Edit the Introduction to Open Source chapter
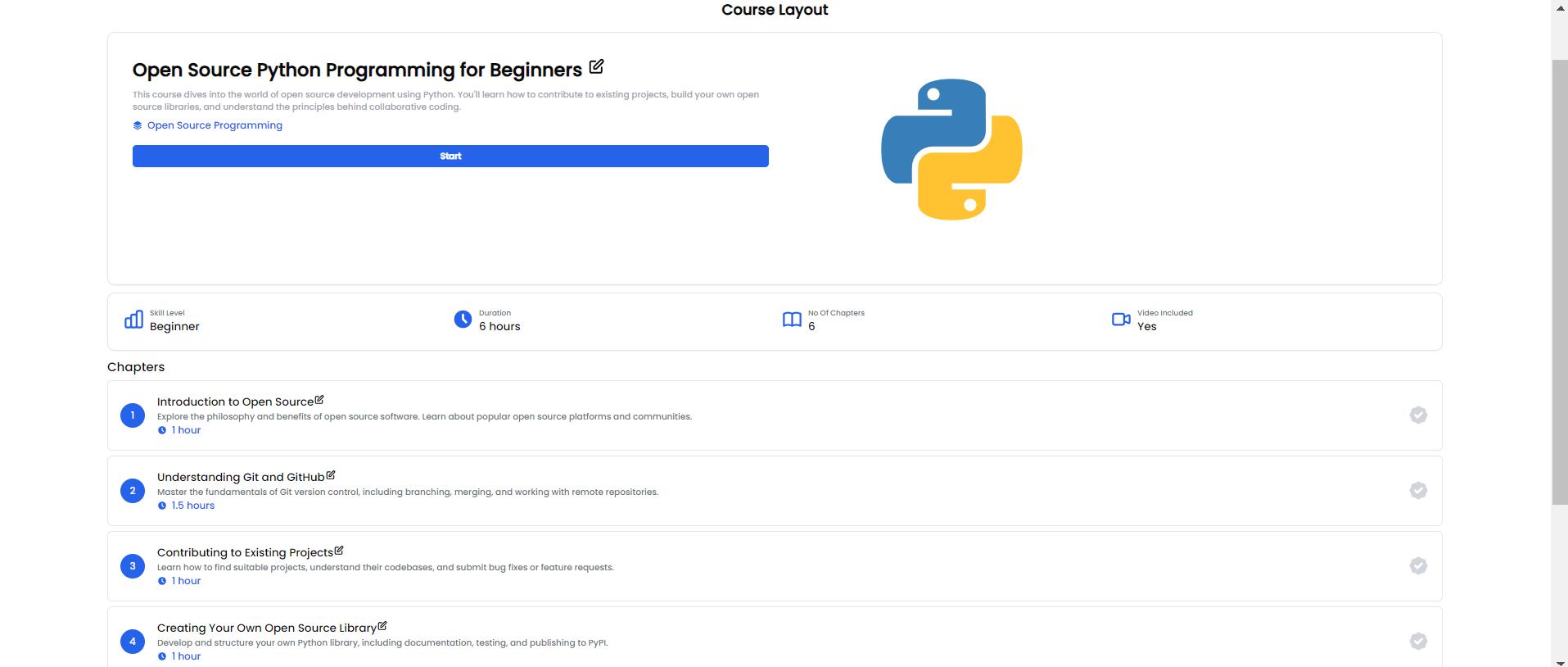 tap(319, 400)
